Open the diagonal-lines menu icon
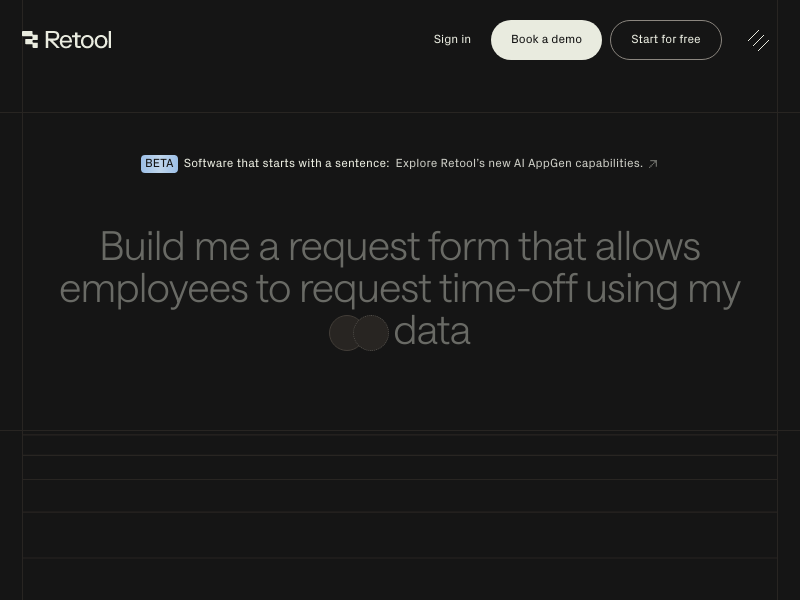800x600 pixels. pyautogui.click(x=758, y=40)
